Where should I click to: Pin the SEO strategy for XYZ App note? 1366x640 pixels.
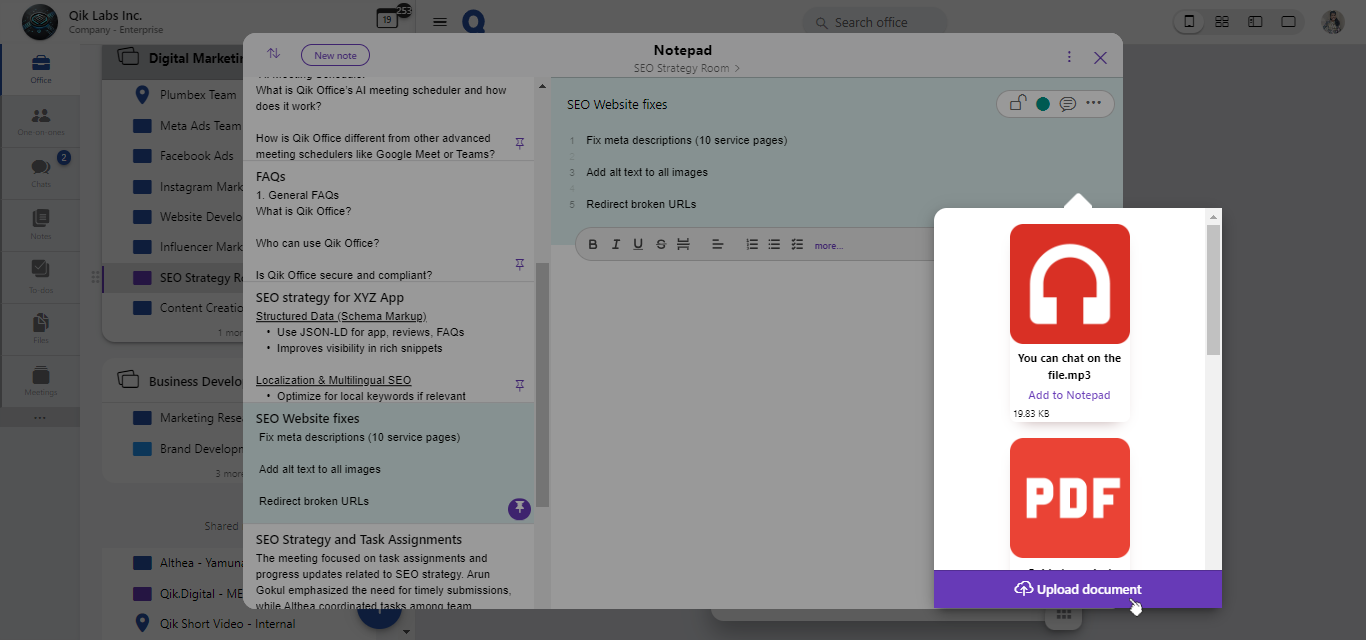[x=519, y=385]
